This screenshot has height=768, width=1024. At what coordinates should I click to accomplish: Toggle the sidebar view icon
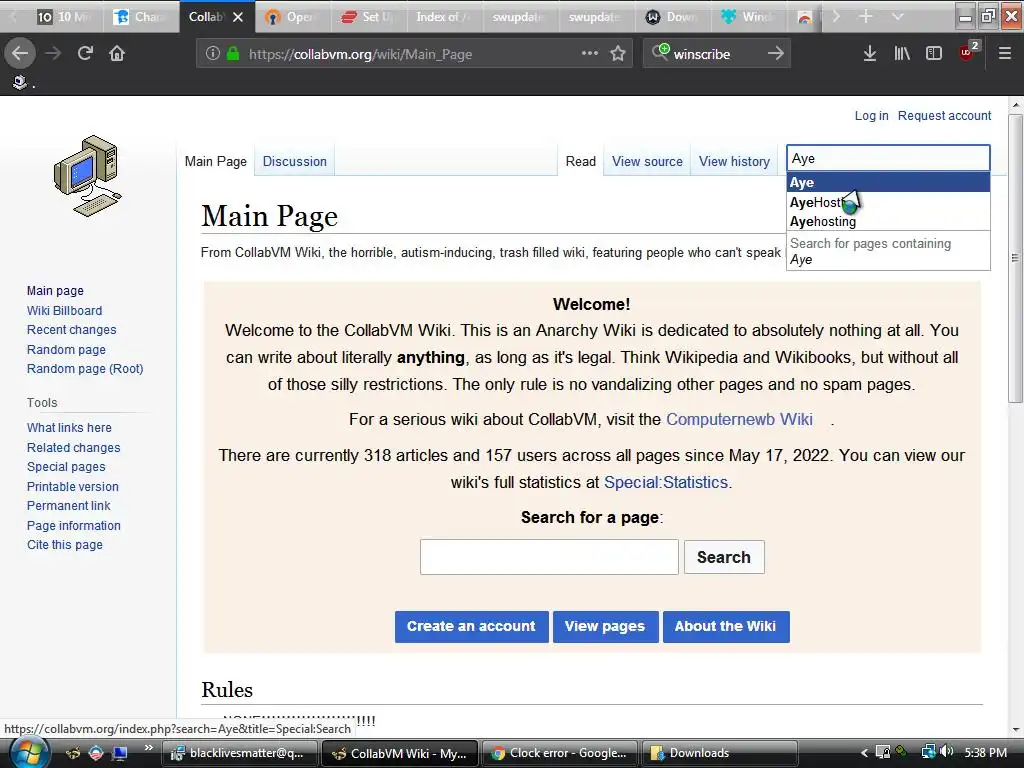point(934,54)
